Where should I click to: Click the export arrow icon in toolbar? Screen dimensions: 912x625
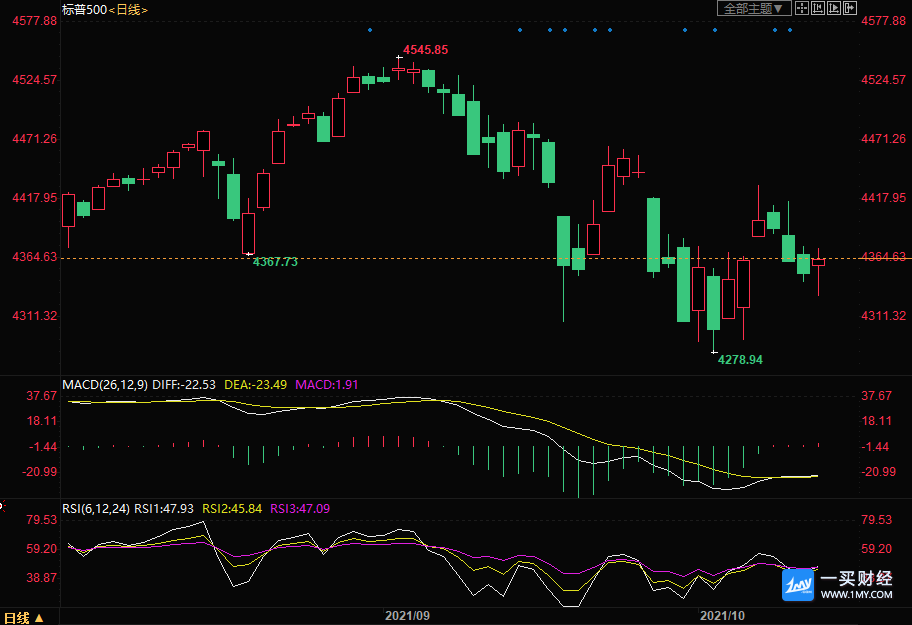coord(850,8)
